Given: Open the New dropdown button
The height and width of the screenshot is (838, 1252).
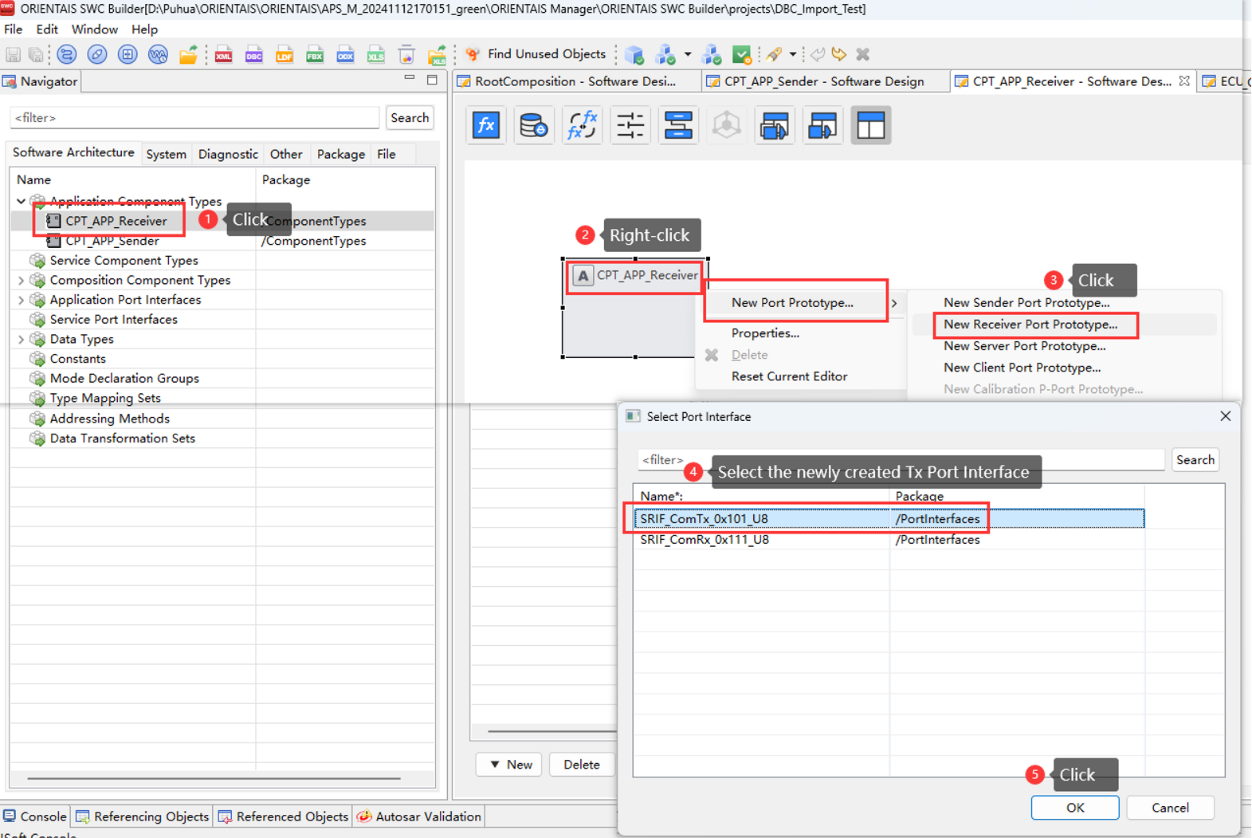Looking at the screenshot, I should point(510,765).
